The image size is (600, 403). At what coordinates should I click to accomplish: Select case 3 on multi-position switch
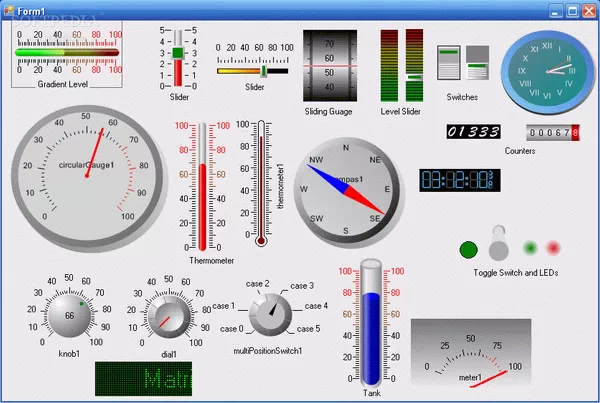point(302,286)
